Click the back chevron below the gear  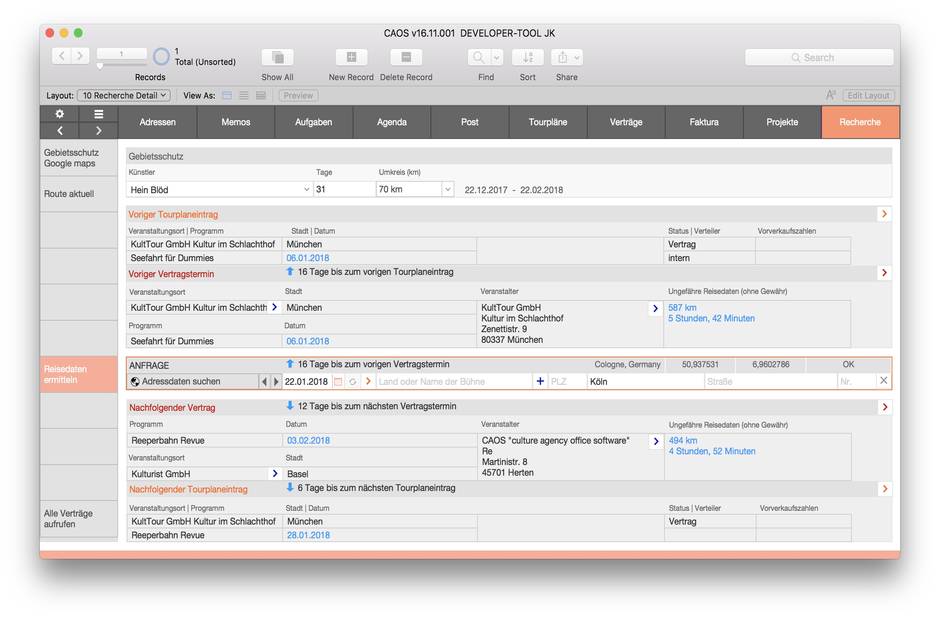tap(59, 131)
